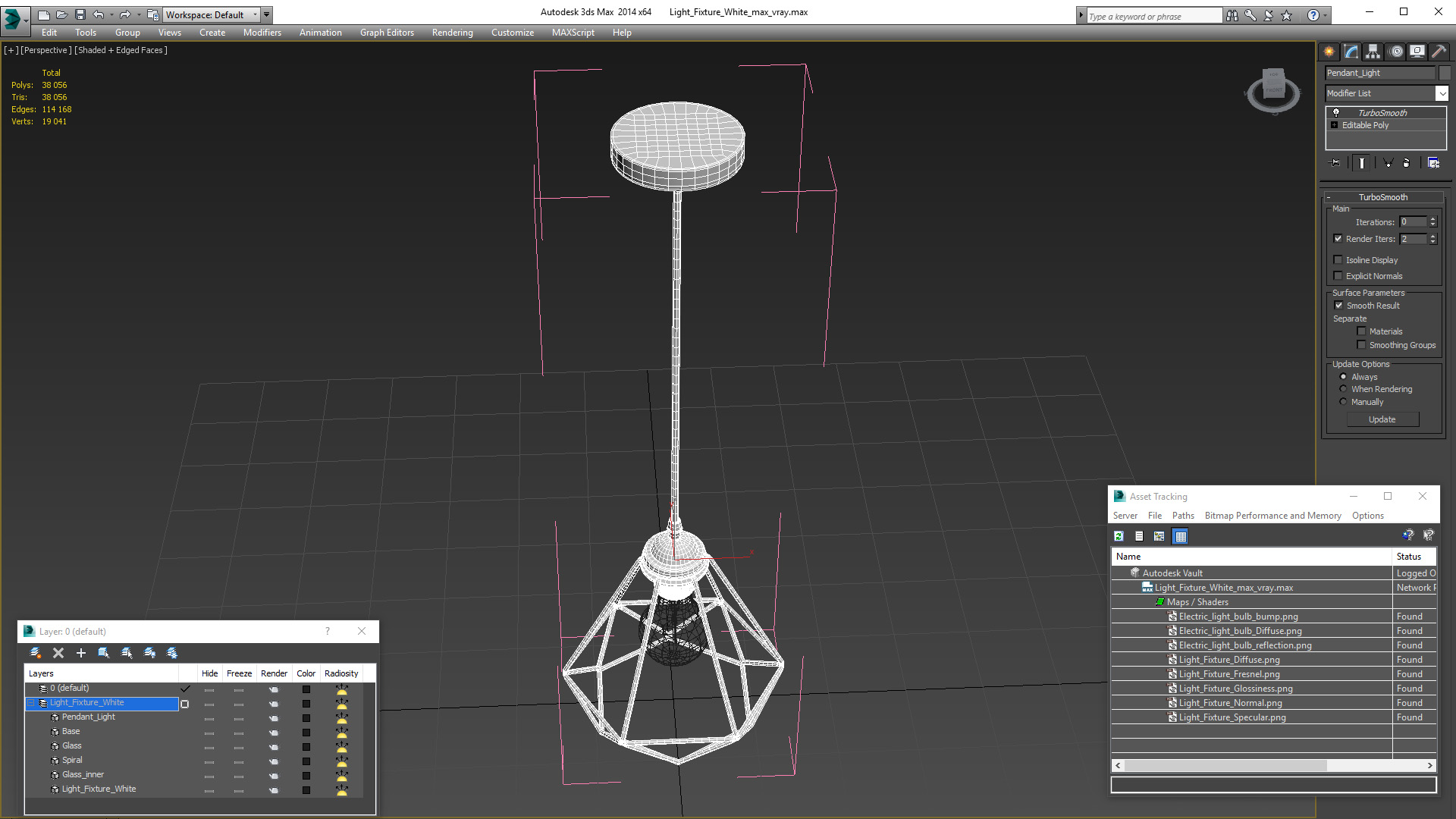Enable Separate by Materials checkbox

[1362, 331]
